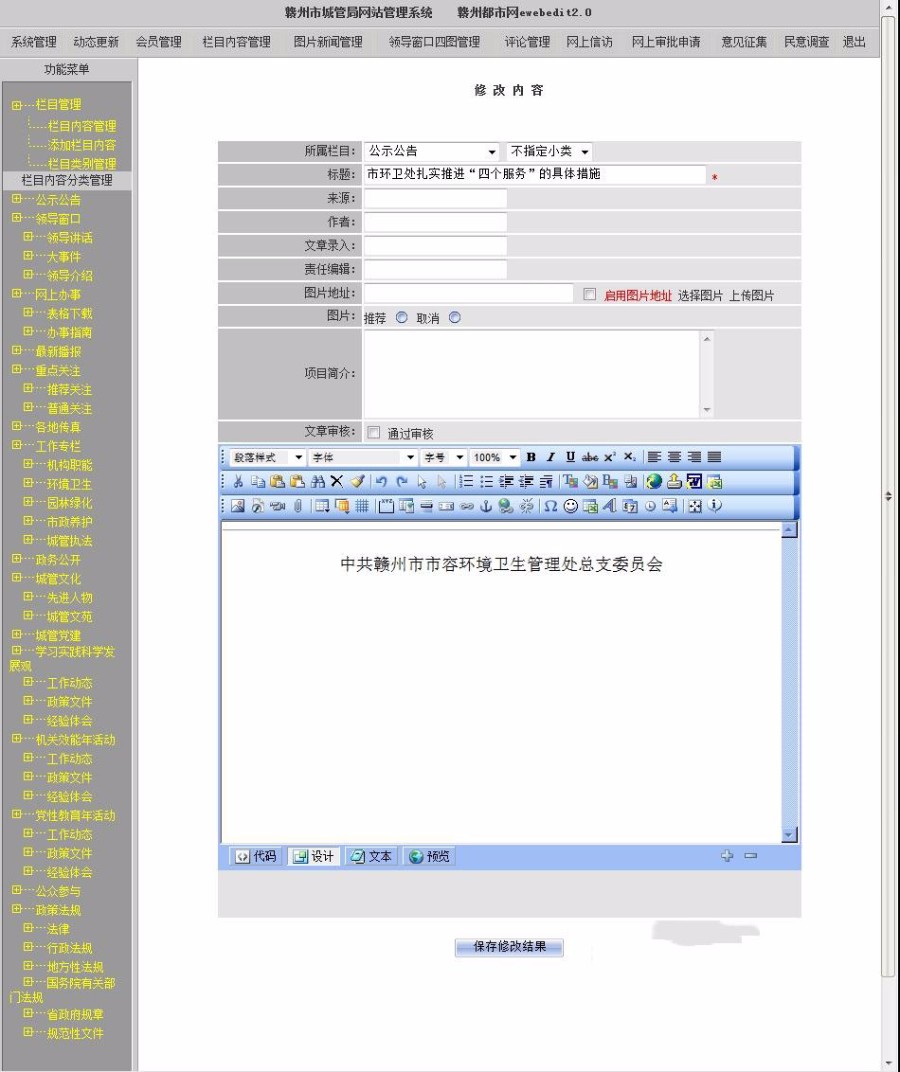
Task: Click the globe icon in the editor toolbar
Action: 654,481
